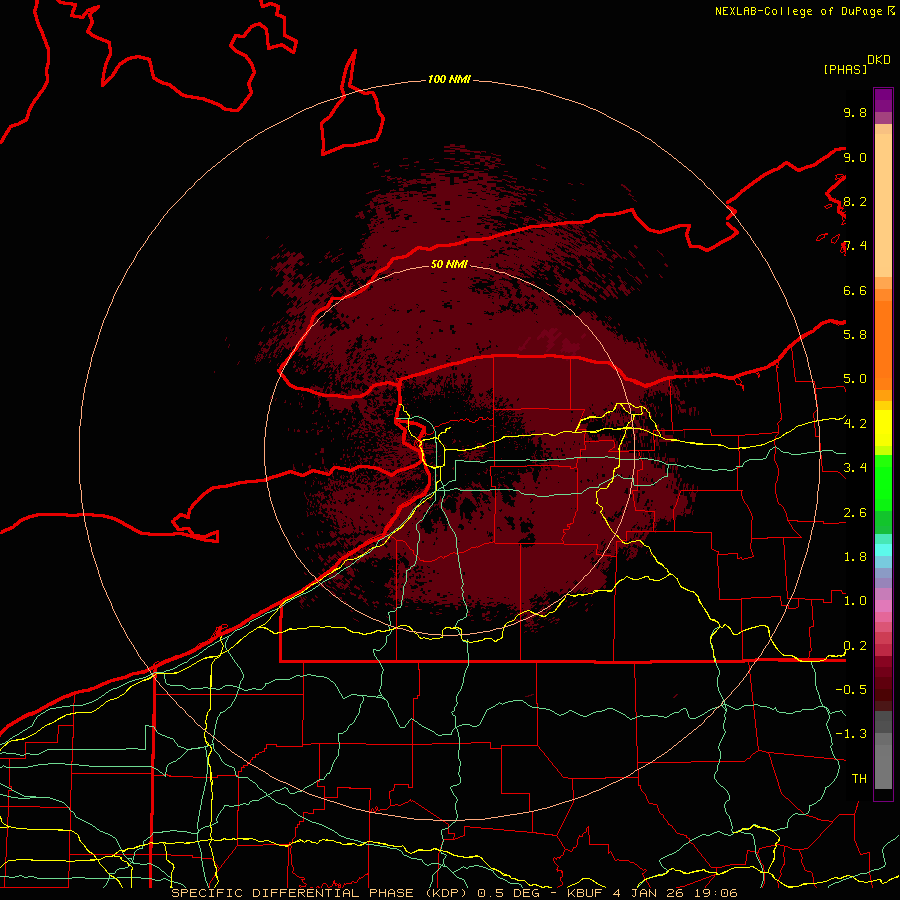
Task: Click the [PHAS] legend heading
Action: click(845, 69)
